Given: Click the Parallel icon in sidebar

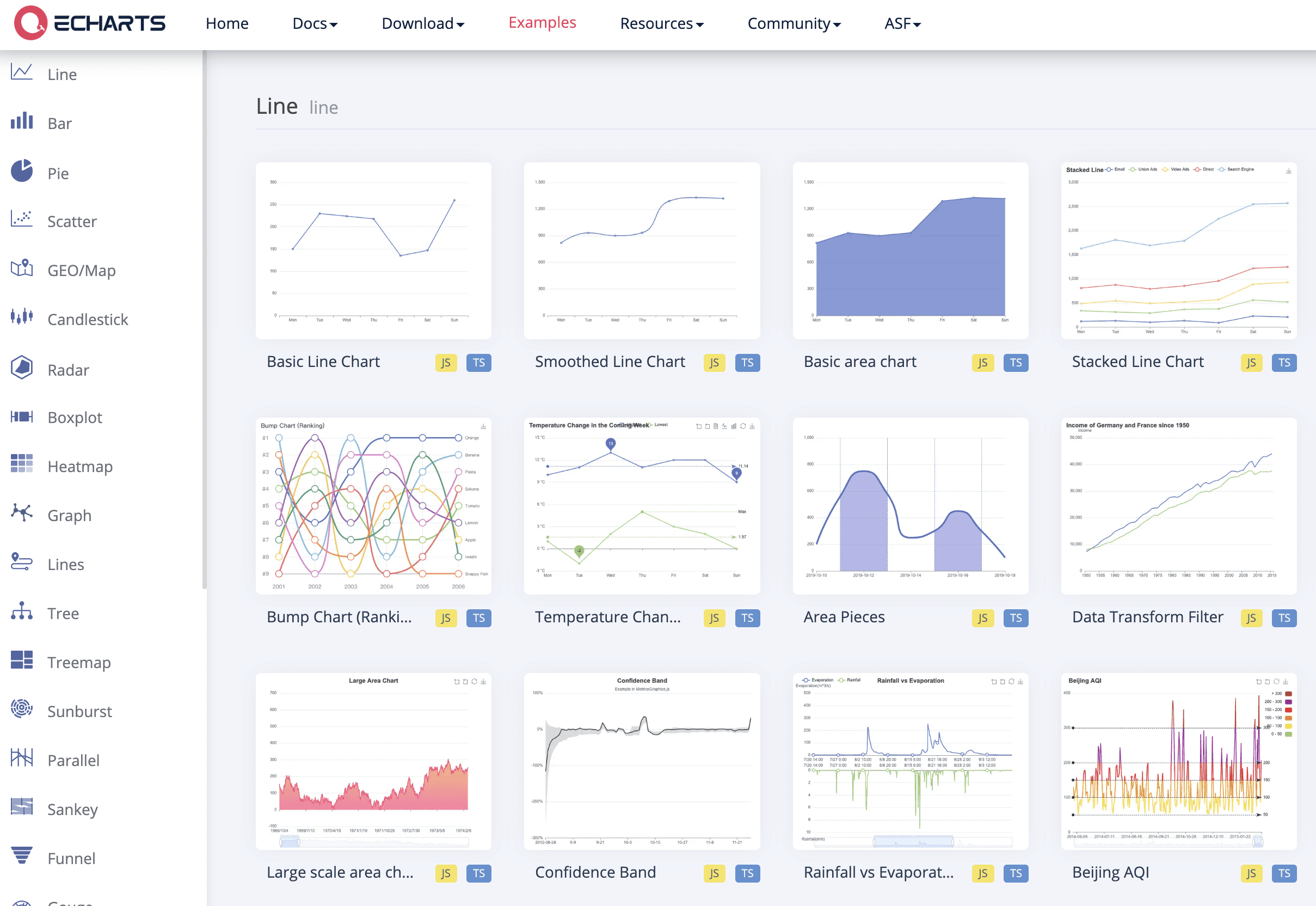Looking at the screenshot, I should click(22, 758).
